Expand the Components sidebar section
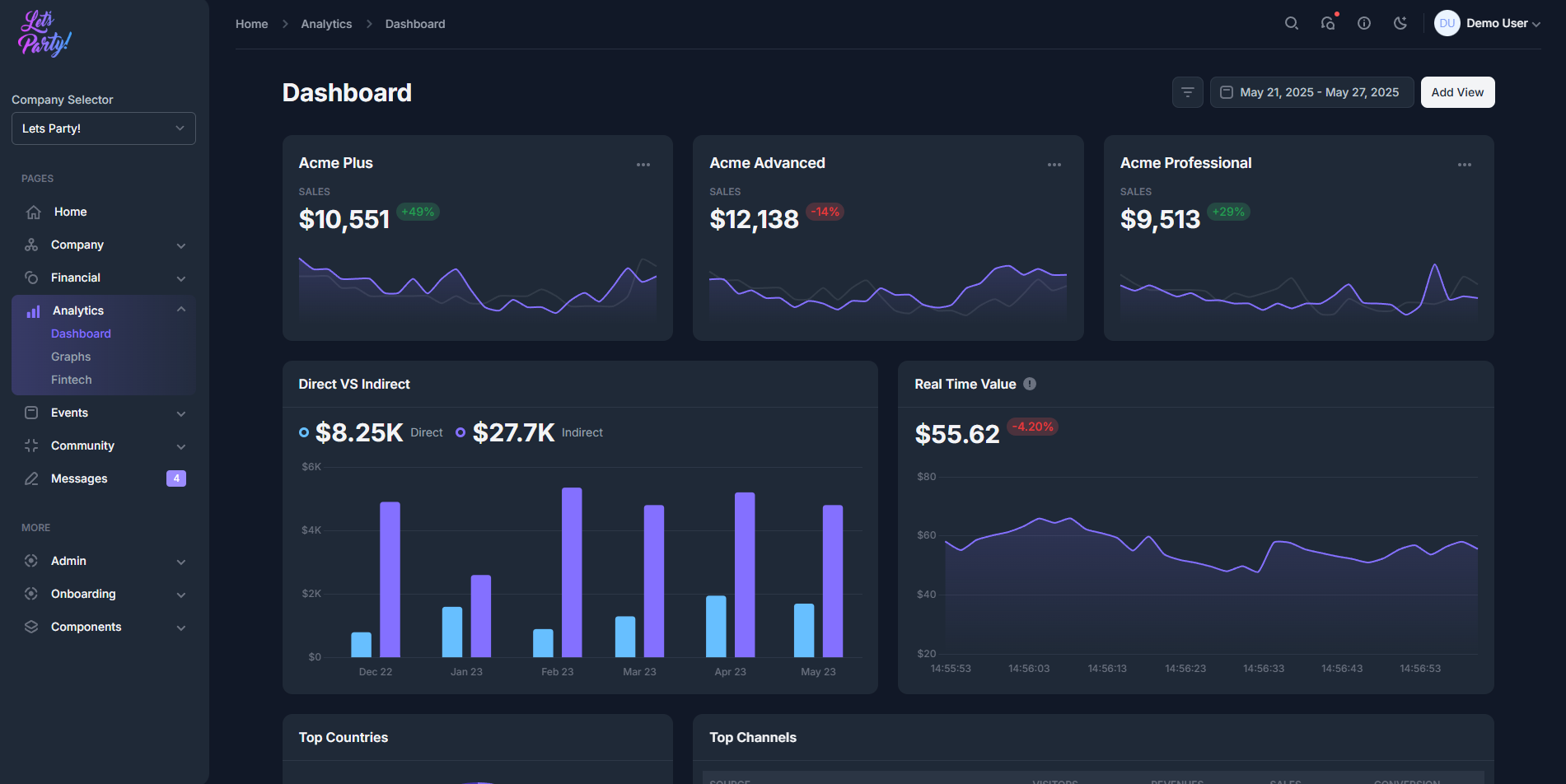The width and height of the screenshot is (1566, 784). click(x=104, y=627)
